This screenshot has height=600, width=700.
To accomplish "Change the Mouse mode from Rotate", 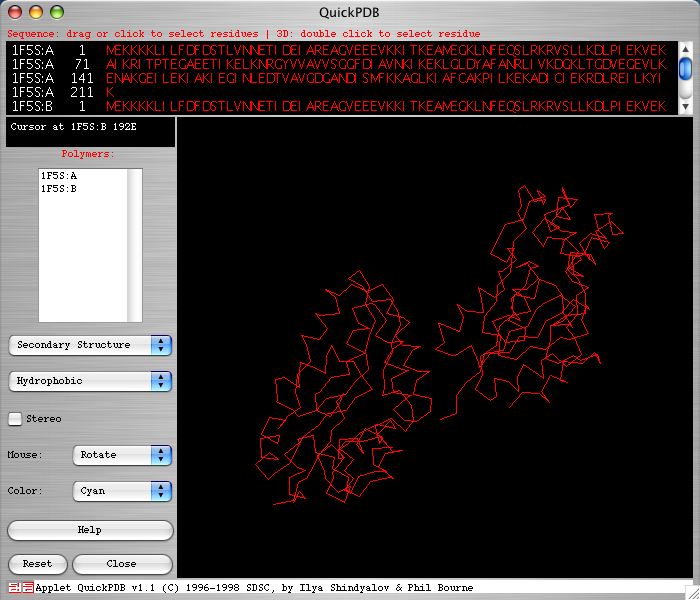I will click(122, 455).
